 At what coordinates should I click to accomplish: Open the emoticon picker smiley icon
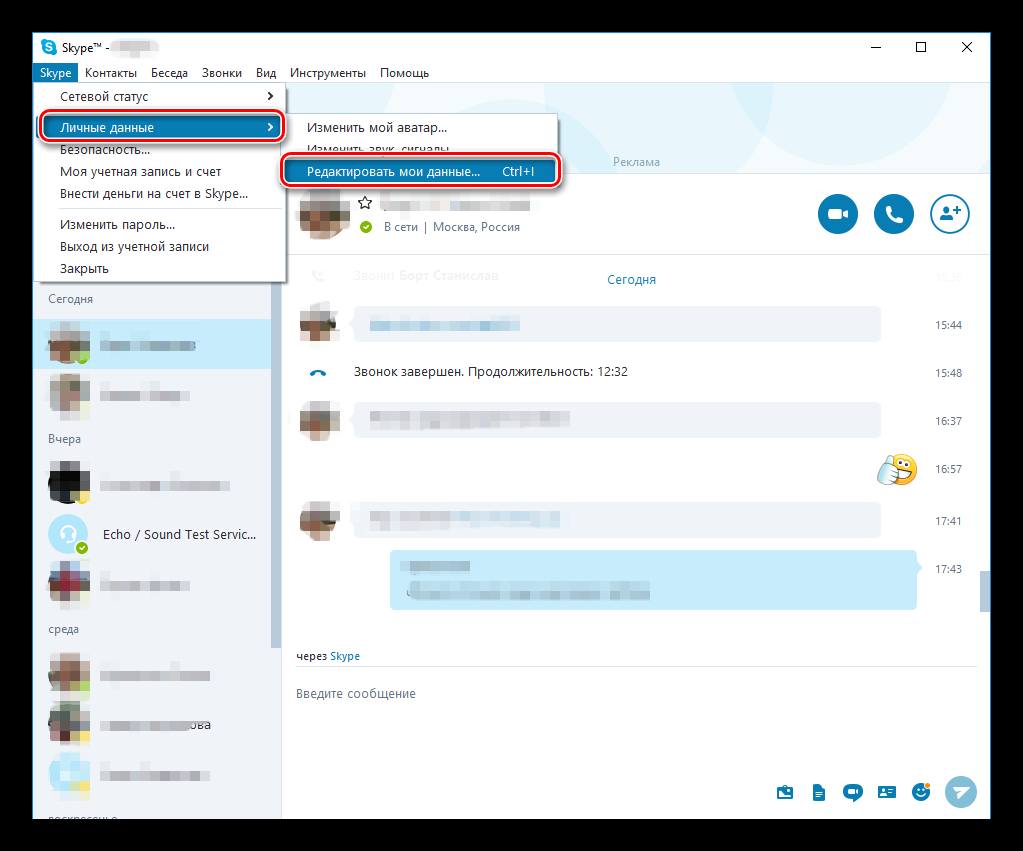[921, 792]
